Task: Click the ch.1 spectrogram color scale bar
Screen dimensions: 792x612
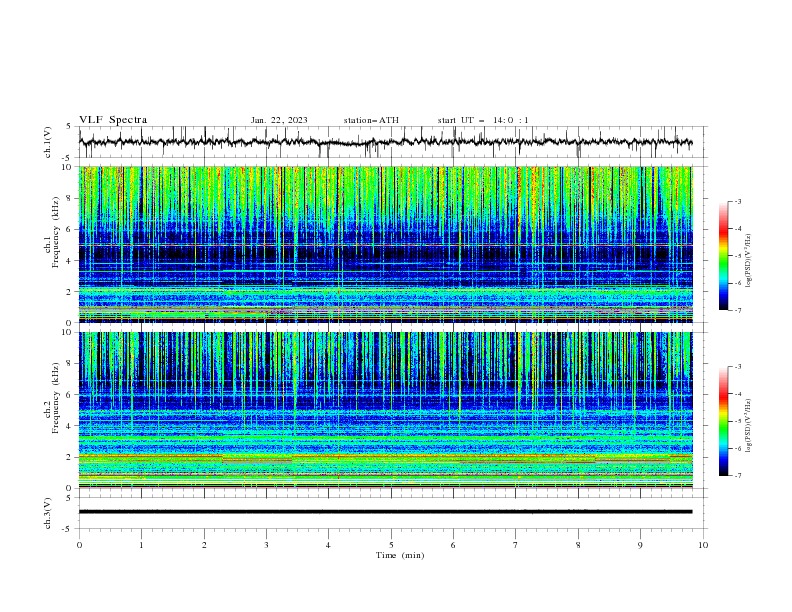Action: tap(723, 256)
